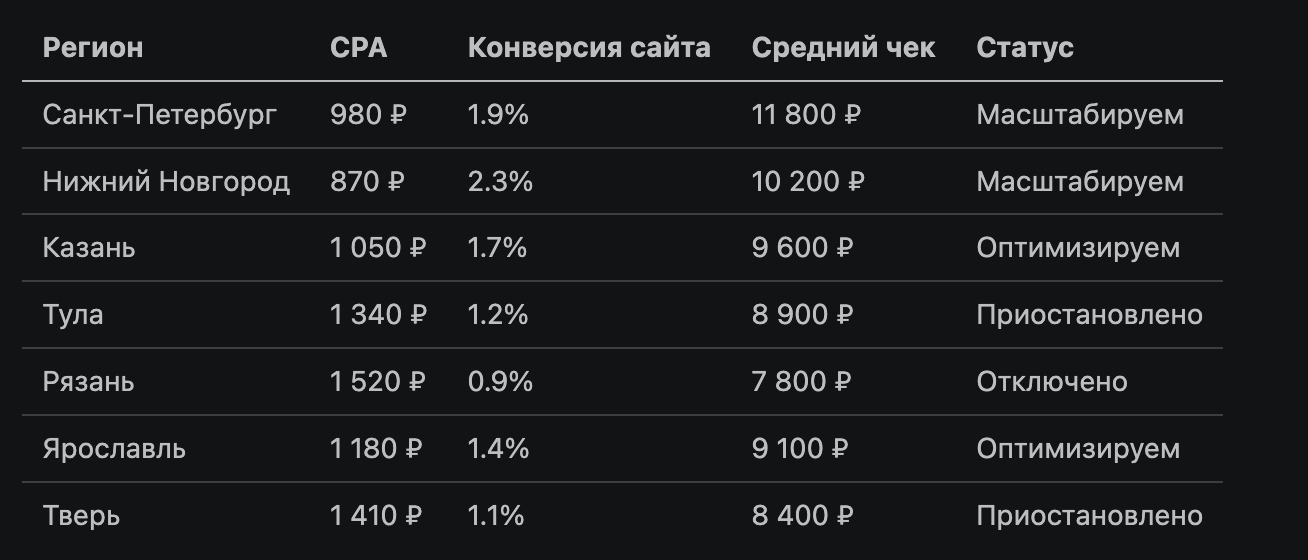This screenshot has height=560, width=1308.
Task: Select the 2.3% conversion value
Action: (x=500, y=182)
